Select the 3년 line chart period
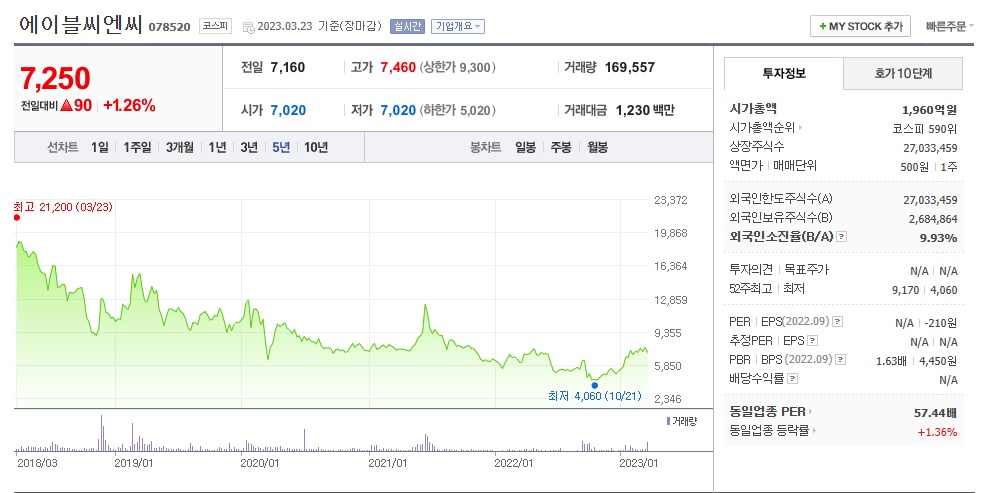The image size is (983, 493). (249, 147)
